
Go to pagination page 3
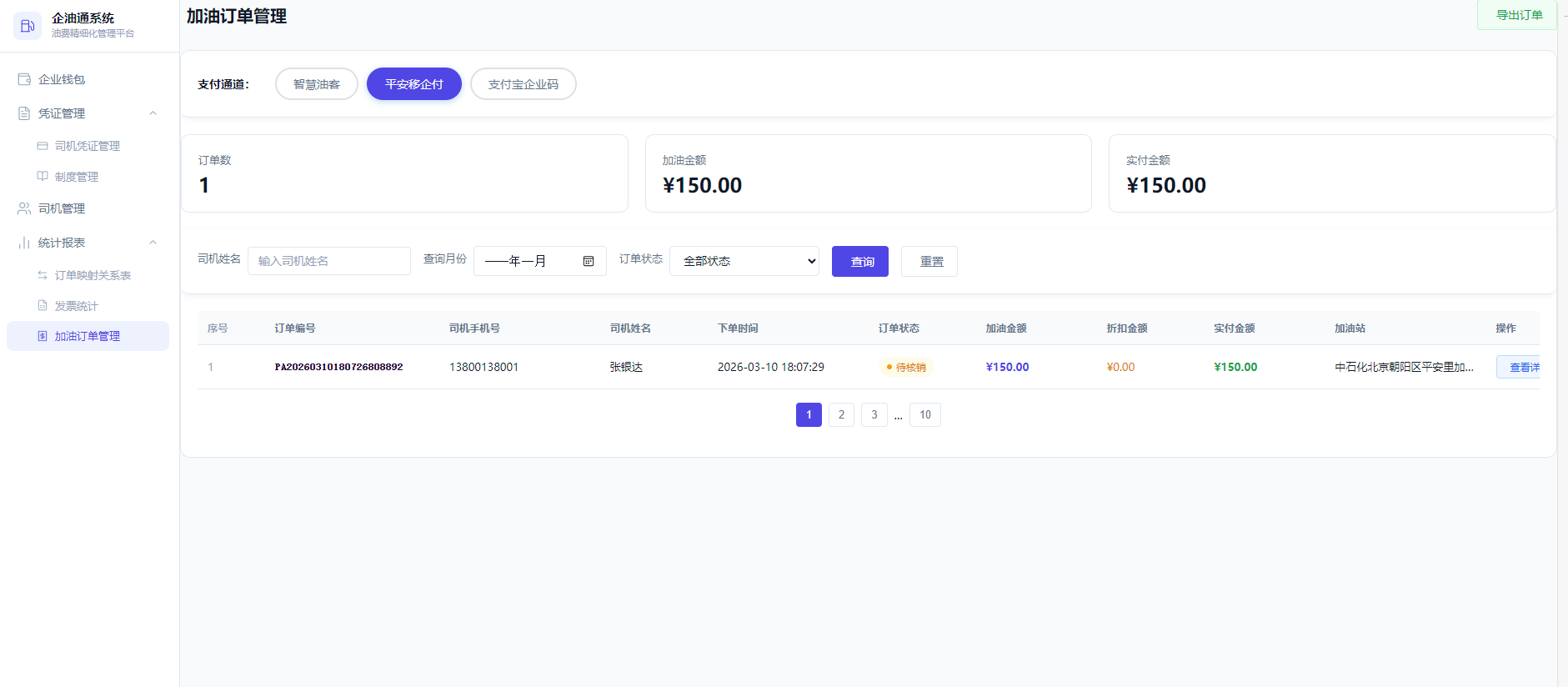click(x=874, y=415)
